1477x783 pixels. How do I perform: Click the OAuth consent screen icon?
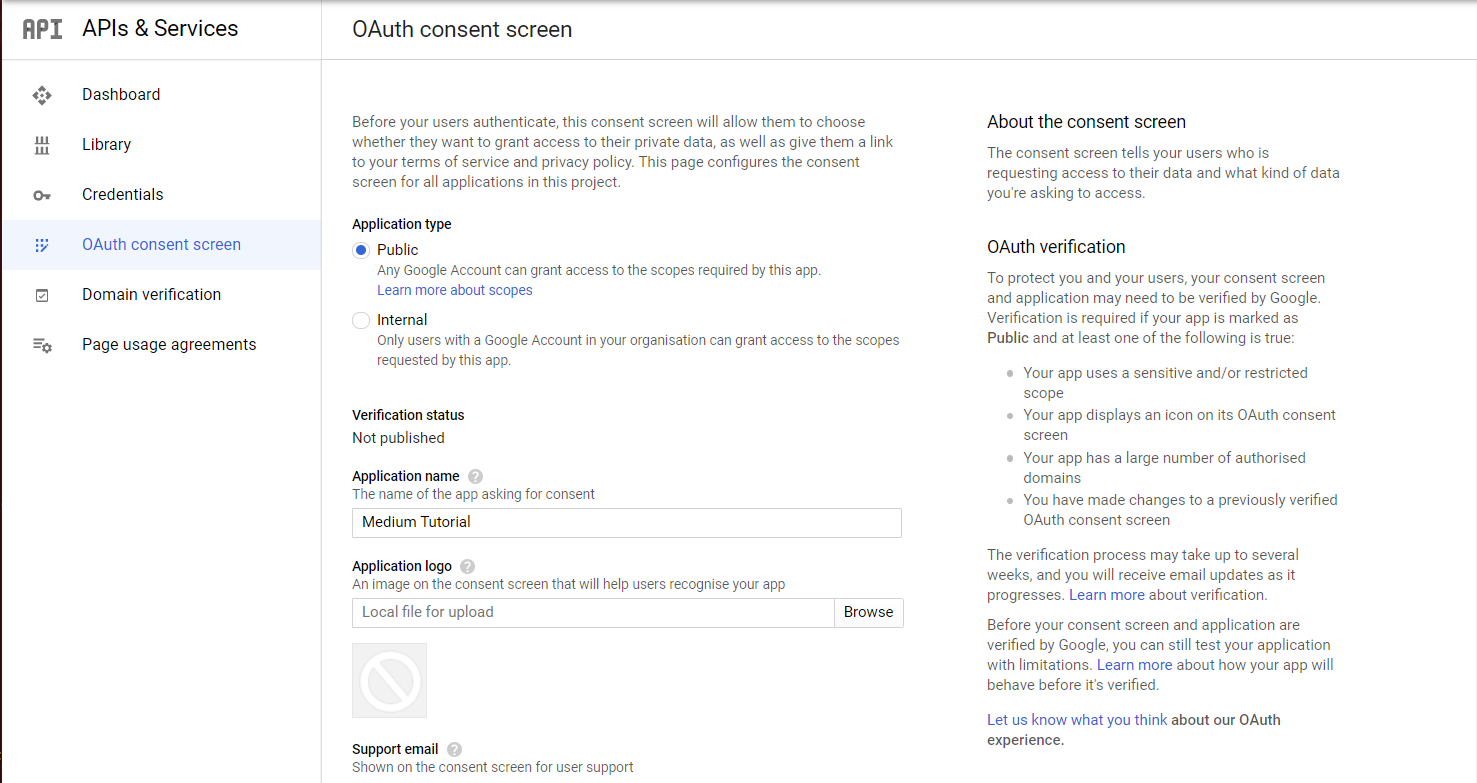[x=42, y=245]
